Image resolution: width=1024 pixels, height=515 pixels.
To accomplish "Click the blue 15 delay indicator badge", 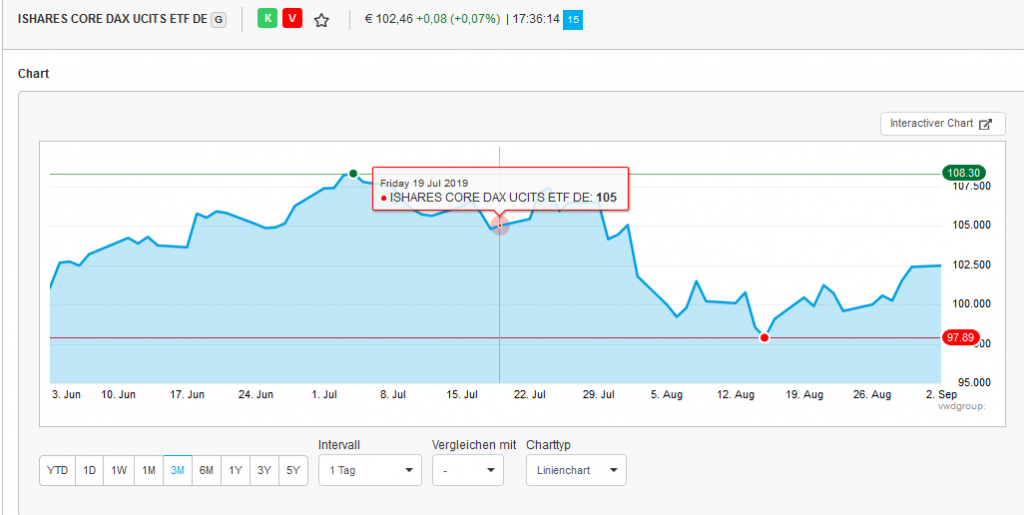I will pyautogui.click(x=572, y=19).
